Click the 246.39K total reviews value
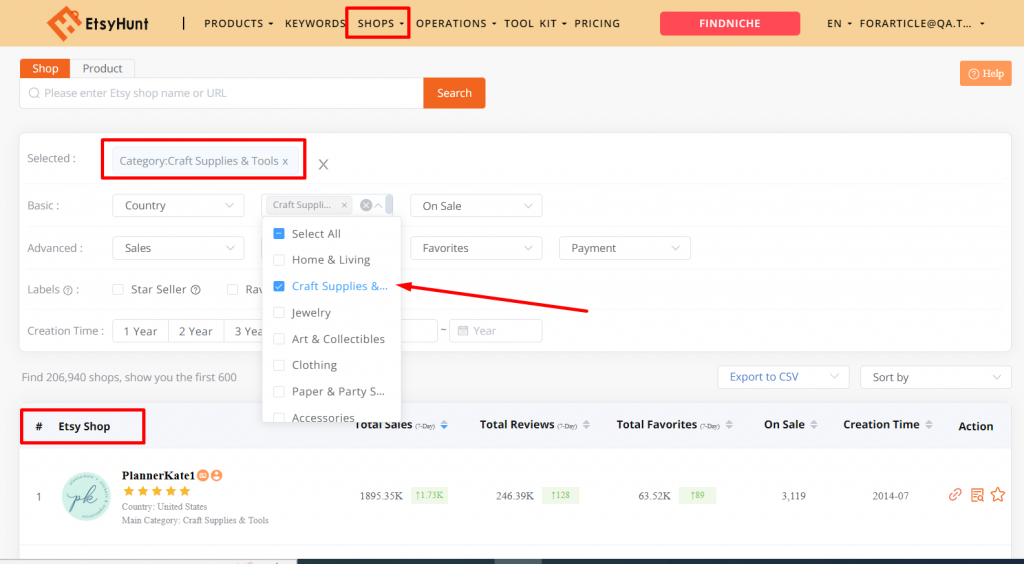Image resolution: width=1024 pixels, height=564 pixels. (515, 495)
